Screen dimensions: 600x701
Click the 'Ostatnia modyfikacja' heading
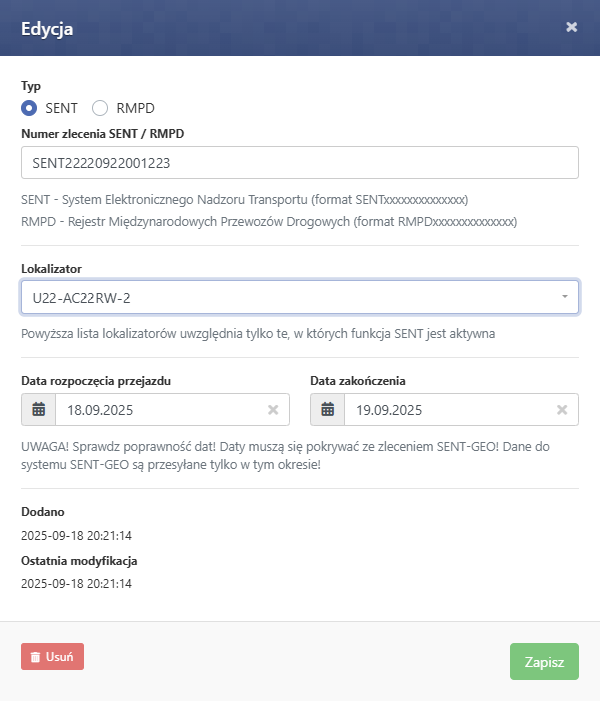click(79, 561)
